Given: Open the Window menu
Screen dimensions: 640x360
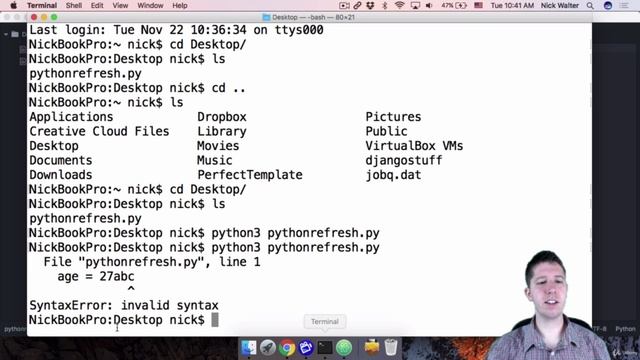Looking at the screenshot, I should (150, 5).
